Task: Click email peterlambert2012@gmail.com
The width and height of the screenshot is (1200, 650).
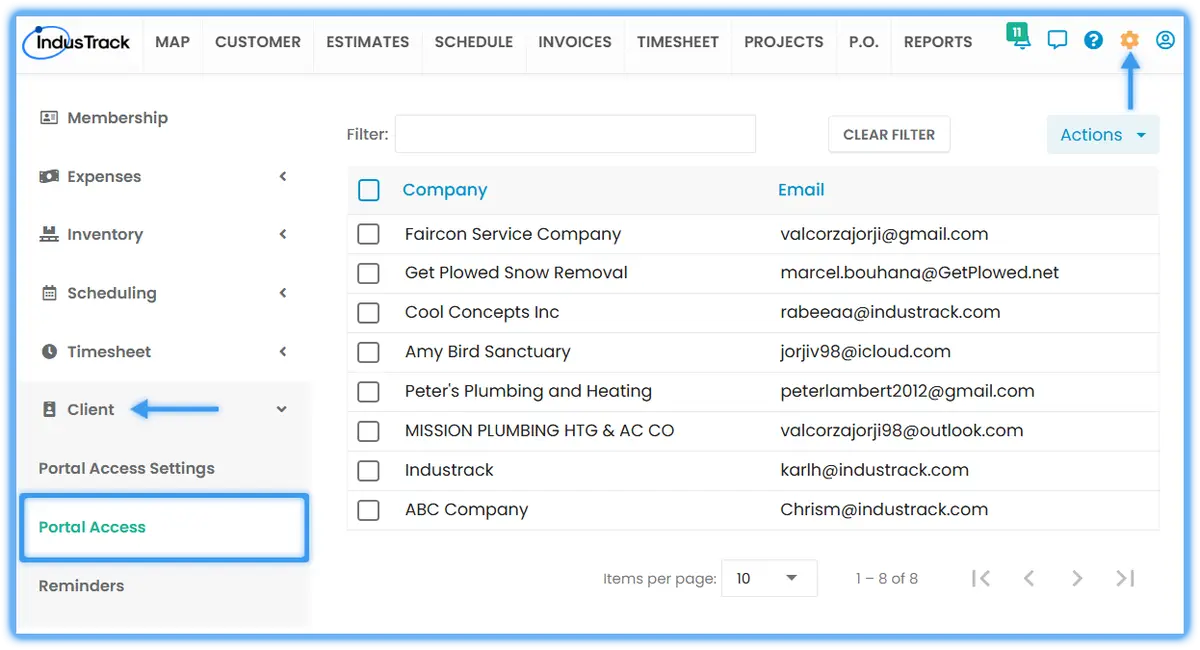Action: pyautogui.click(x=907, y=391)
